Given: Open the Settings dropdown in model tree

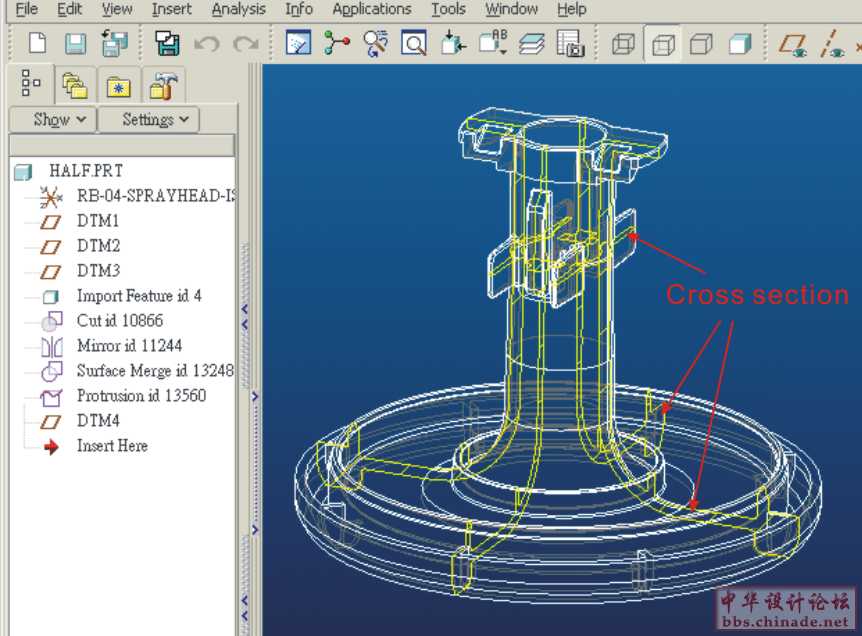Looking at the screenshot, I should point(148,119).
